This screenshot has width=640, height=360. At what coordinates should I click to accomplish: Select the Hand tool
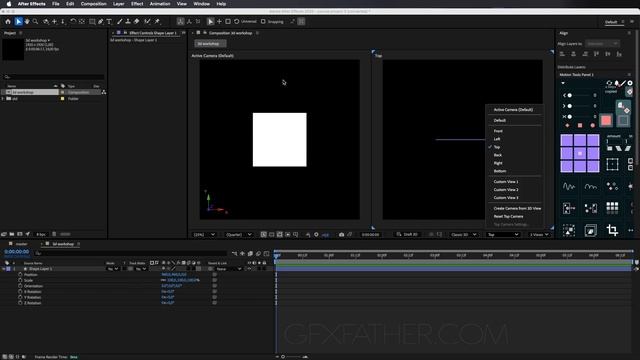point(27,21)
